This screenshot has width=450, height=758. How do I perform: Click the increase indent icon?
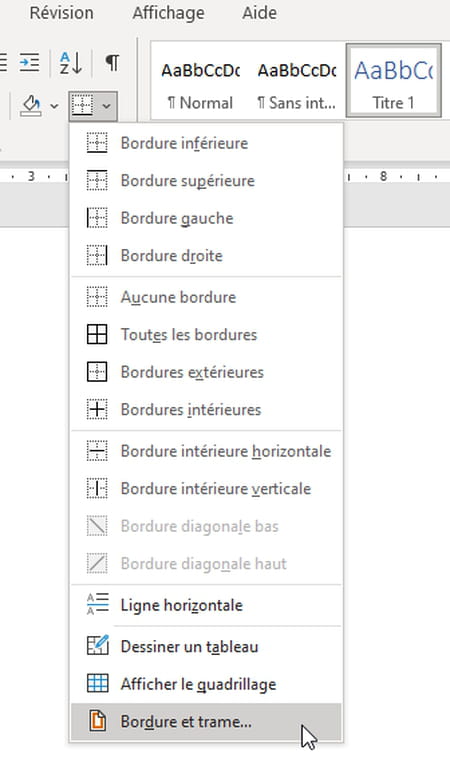(x=29, y=63)
